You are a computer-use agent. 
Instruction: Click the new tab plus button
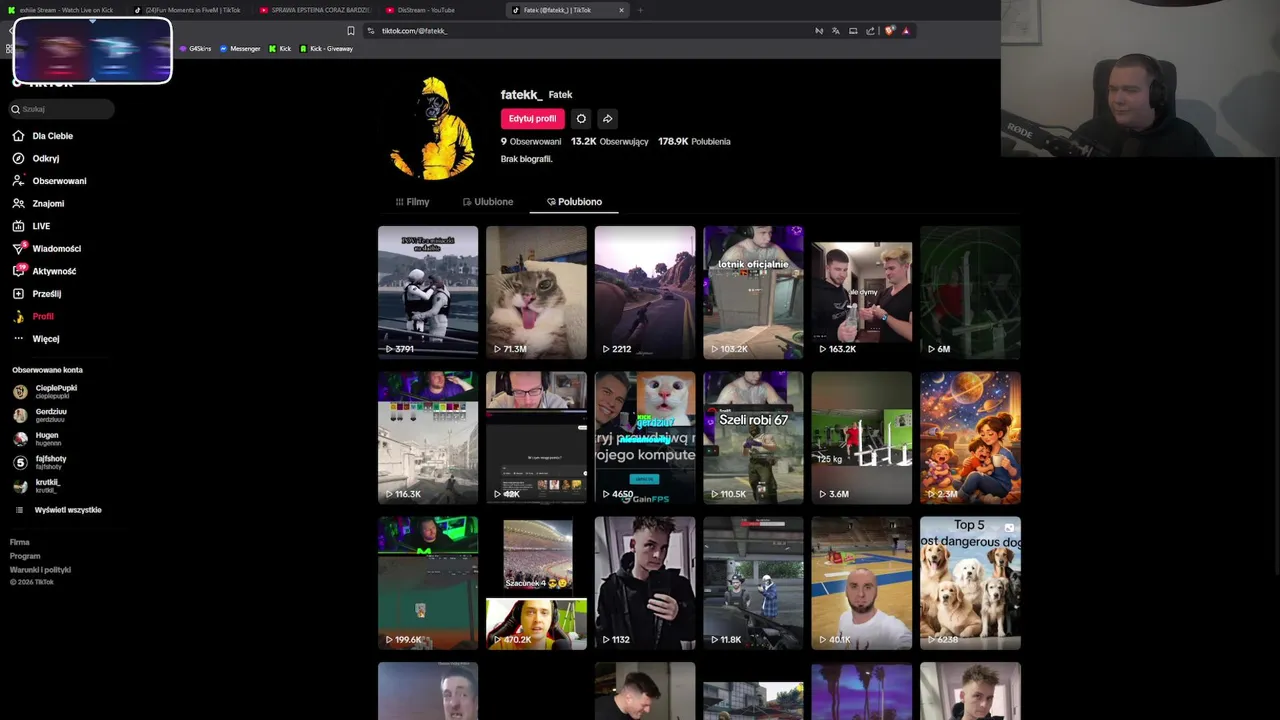pyautogui.click(x=640, y=10)
